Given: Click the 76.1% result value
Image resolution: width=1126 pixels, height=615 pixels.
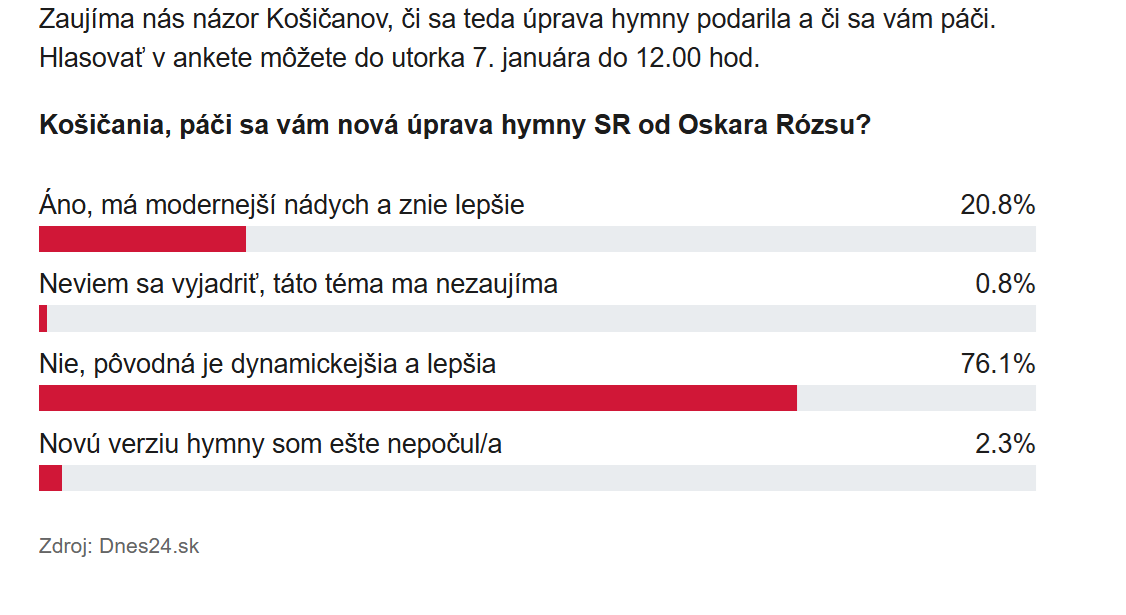Looking at the screenshot, I should (997, 365).
